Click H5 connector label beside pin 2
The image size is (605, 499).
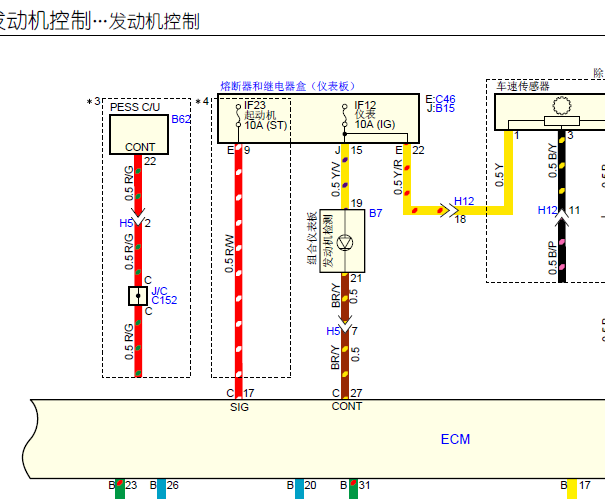(x=126, y=223)
